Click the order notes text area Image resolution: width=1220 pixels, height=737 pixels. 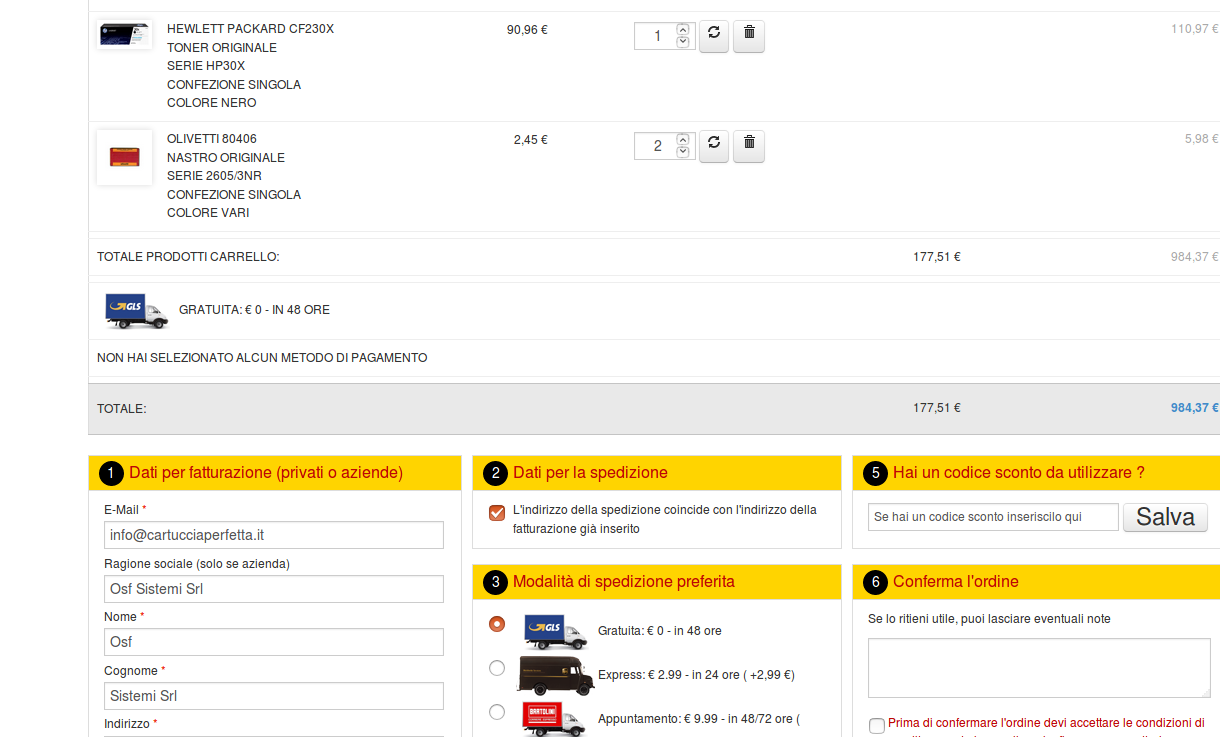pos(1039,668)
